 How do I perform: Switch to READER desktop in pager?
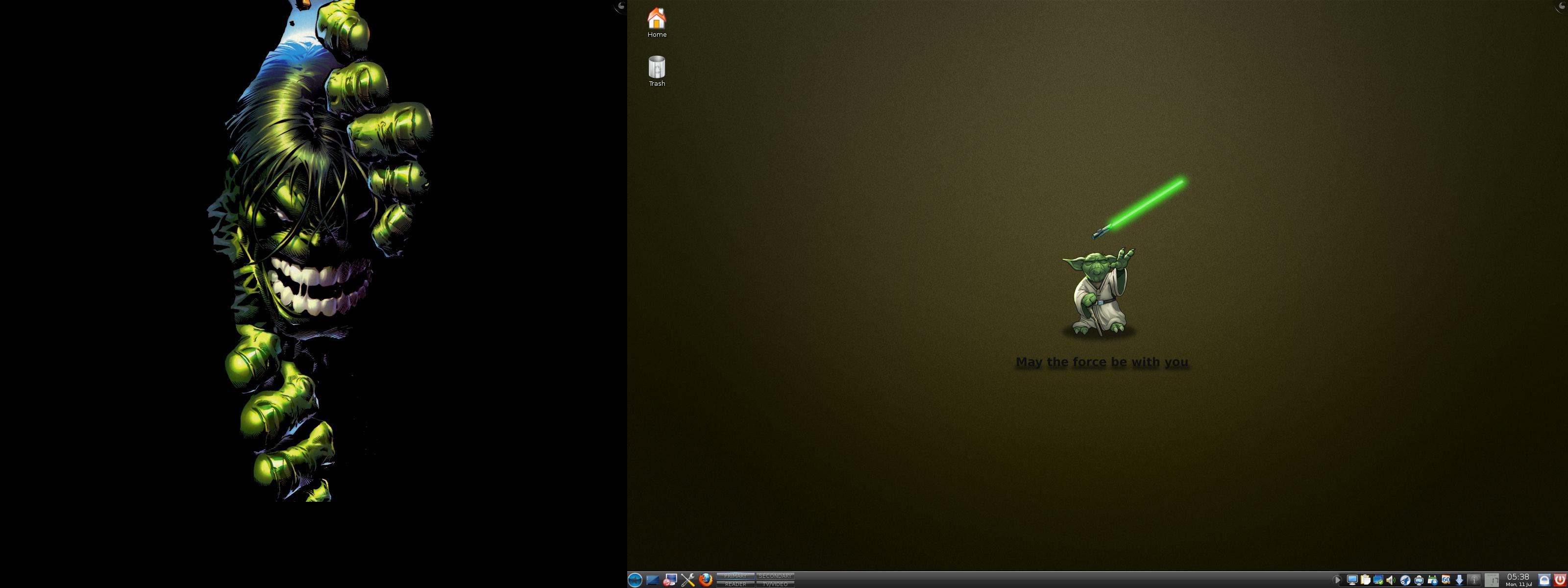coord(735,584)
